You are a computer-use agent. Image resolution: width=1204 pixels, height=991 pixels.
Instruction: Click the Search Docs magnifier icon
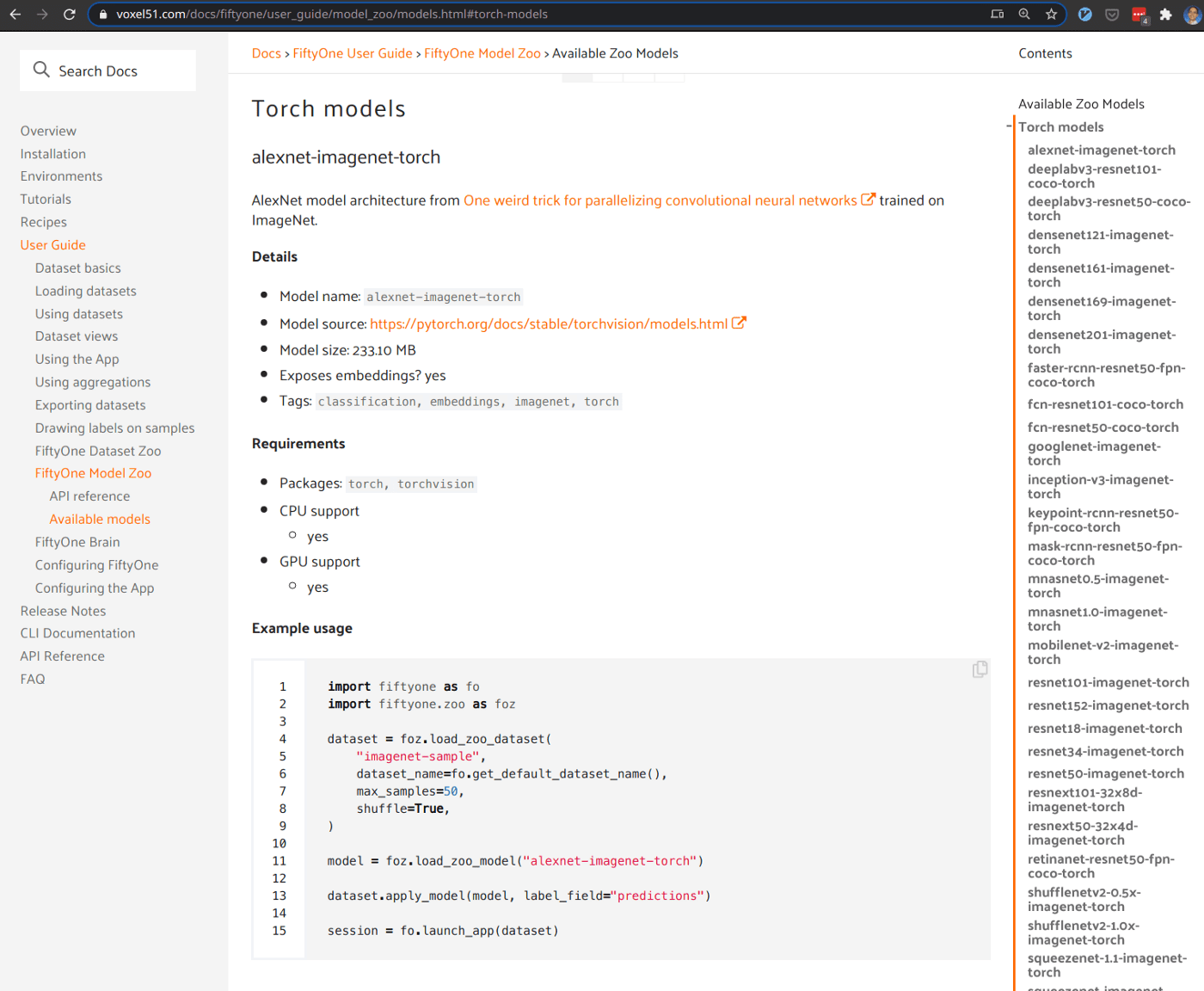[41, 70]
